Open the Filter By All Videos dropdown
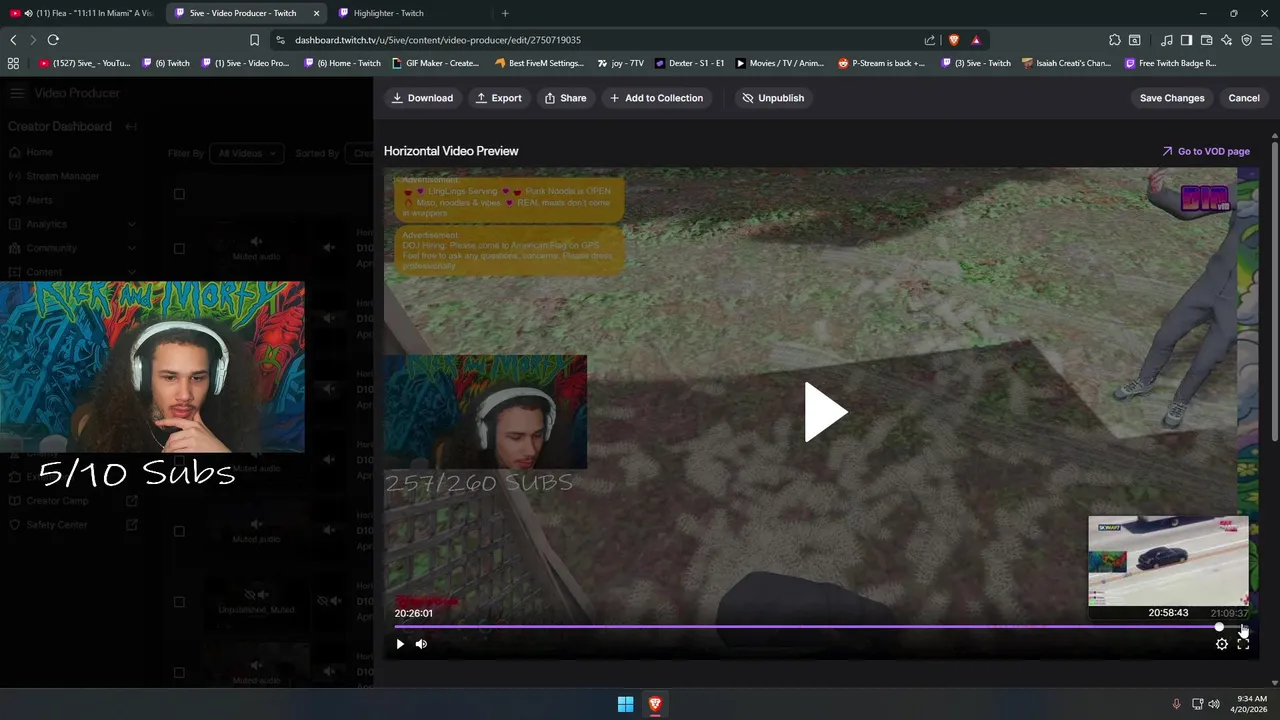Image resolution: width=1280 pixels, height=720 pixels. (246, 153)
